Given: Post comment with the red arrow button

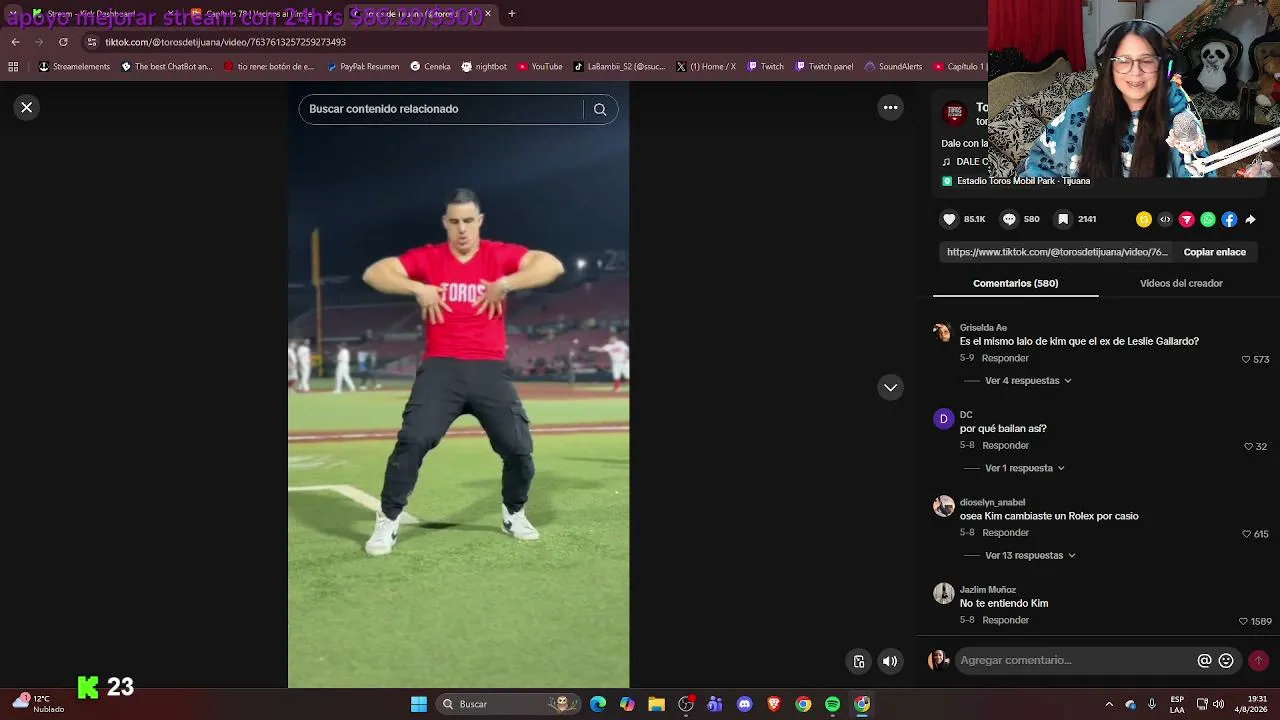Looking at the screenshot, I should (1259, 660).
